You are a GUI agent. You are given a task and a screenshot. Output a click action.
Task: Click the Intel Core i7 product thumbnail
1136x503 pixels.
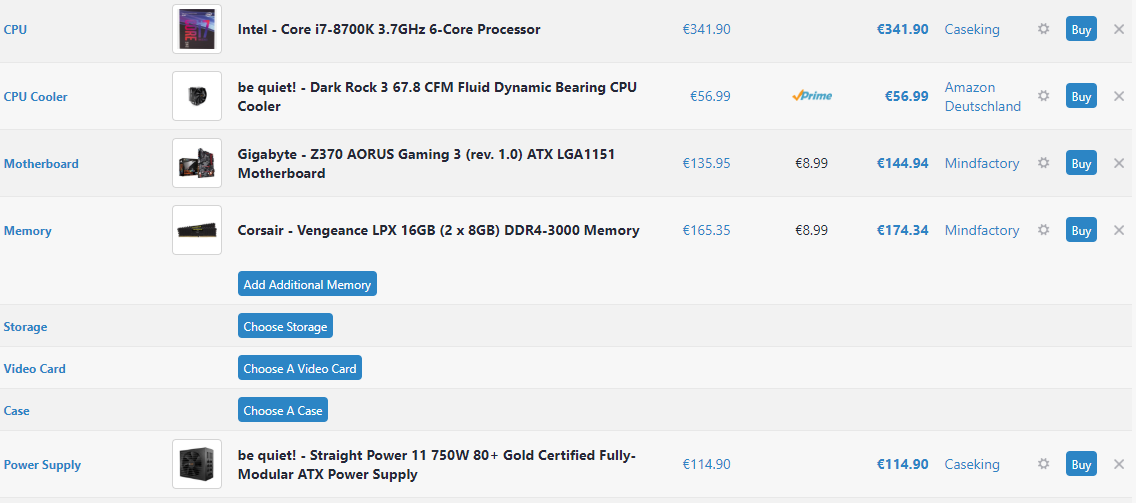point(197,29)
